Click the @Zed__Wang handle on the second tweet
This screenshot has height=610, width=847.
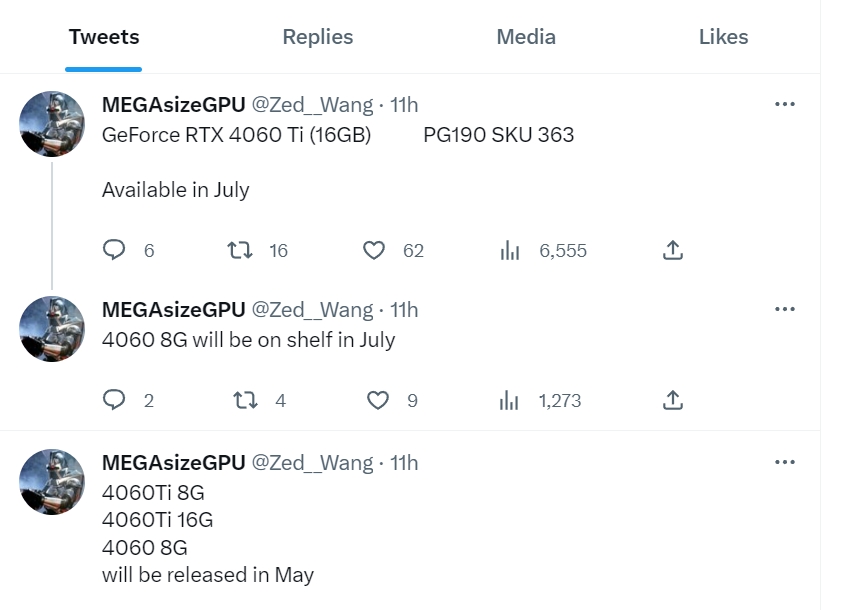311,310
